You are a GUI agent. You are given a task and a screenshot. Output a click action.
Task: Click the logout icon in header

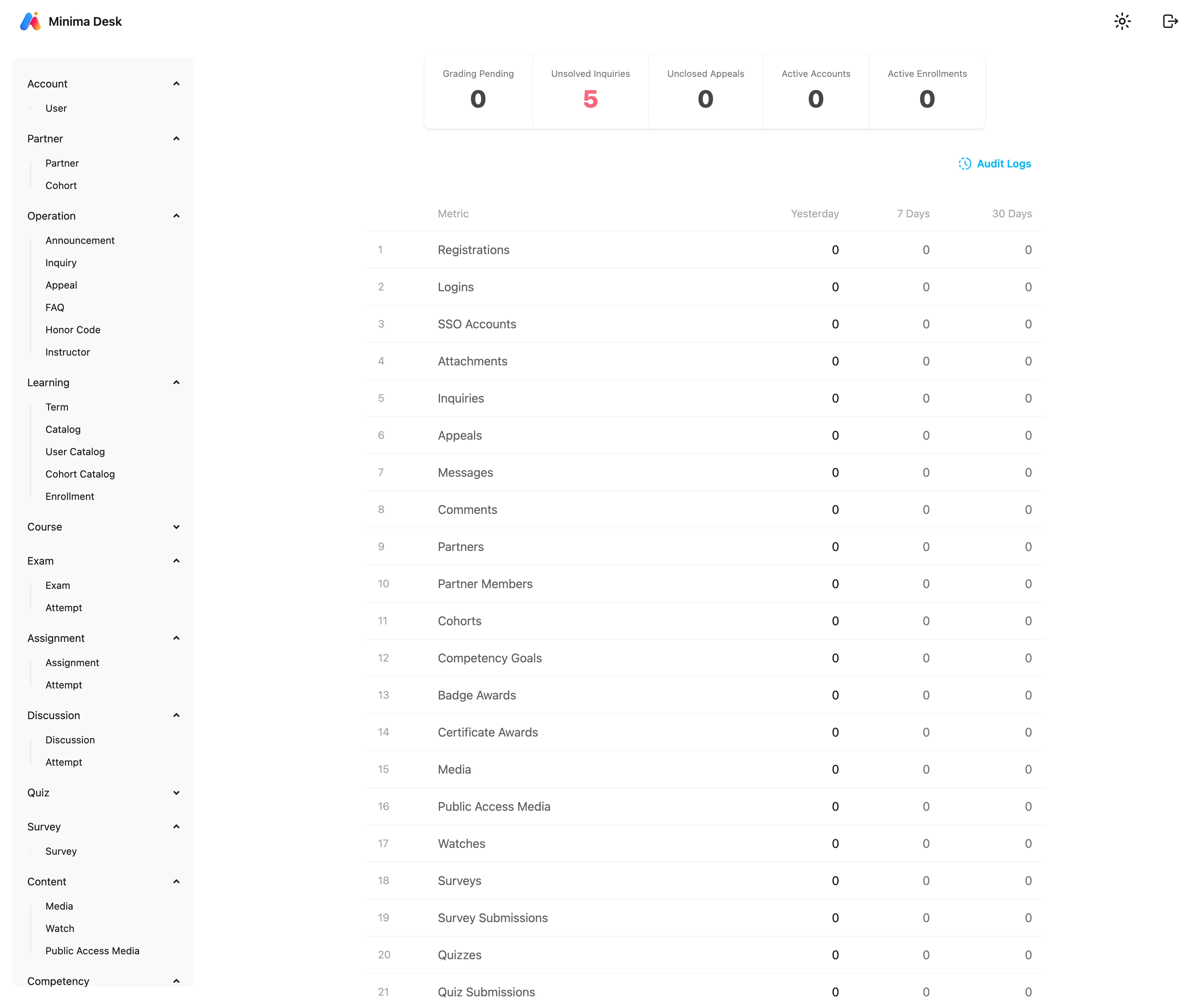(1170, 21)
